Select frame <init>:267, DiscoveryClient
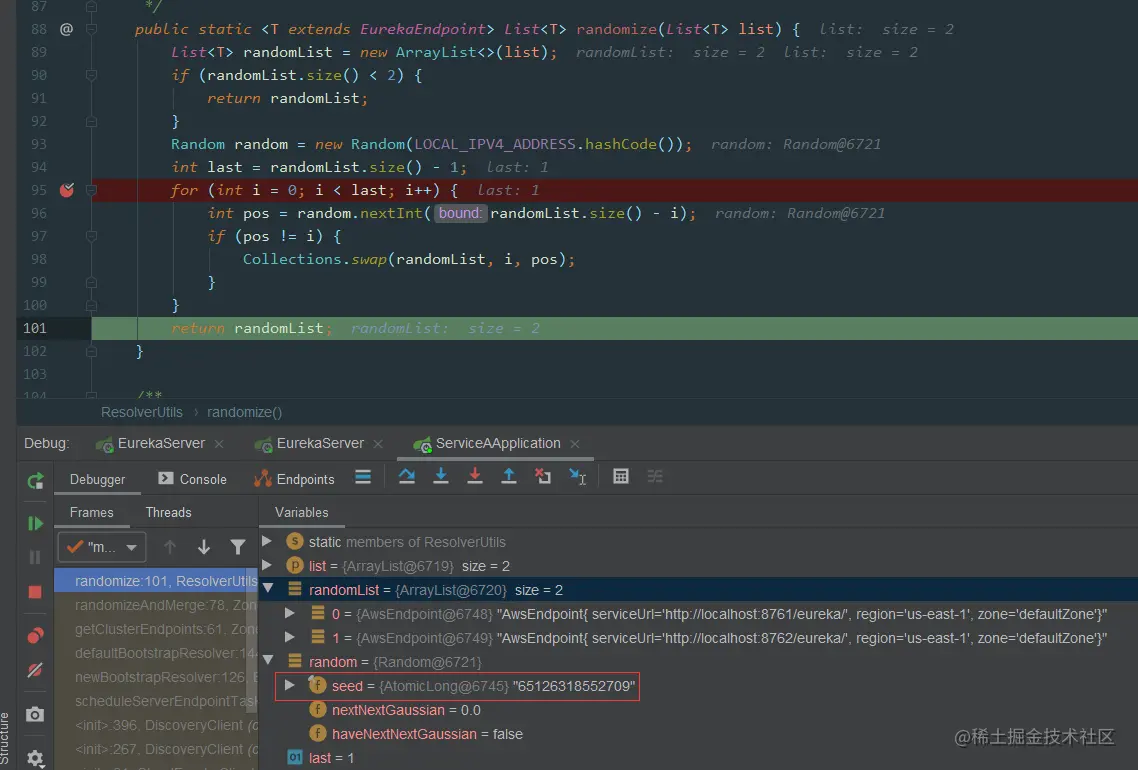1138x770 pixels. coord(156,748)
